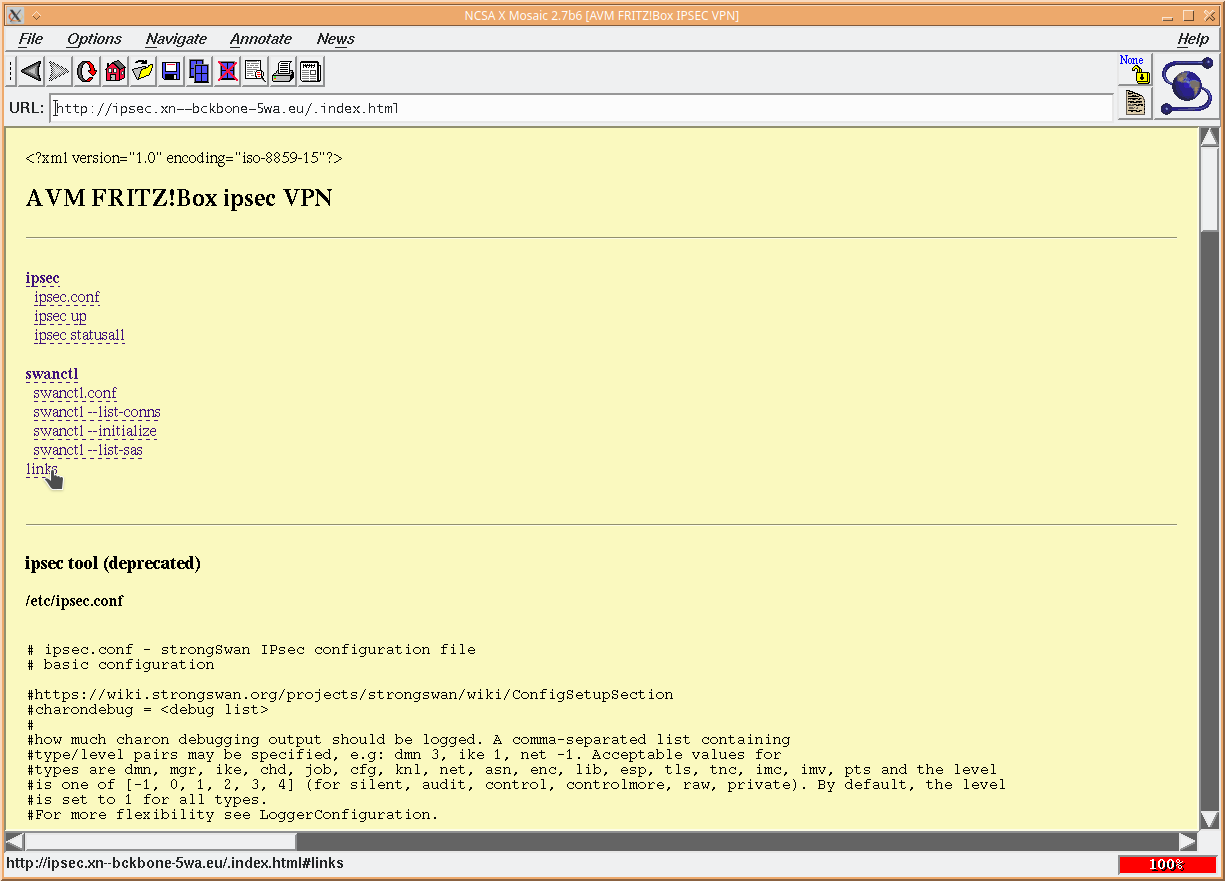Image resolution: width=1225 pixels, height=881 pixels.
Task: Open the News menu
Action: [336, 39]
